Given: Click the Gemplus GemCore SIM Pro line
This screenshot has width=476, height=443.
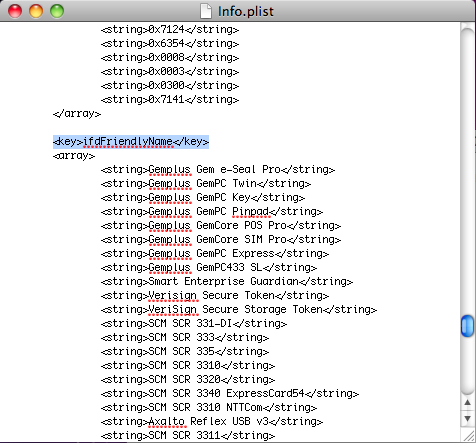Looking at the screenshot, I should tap(221, 240).
